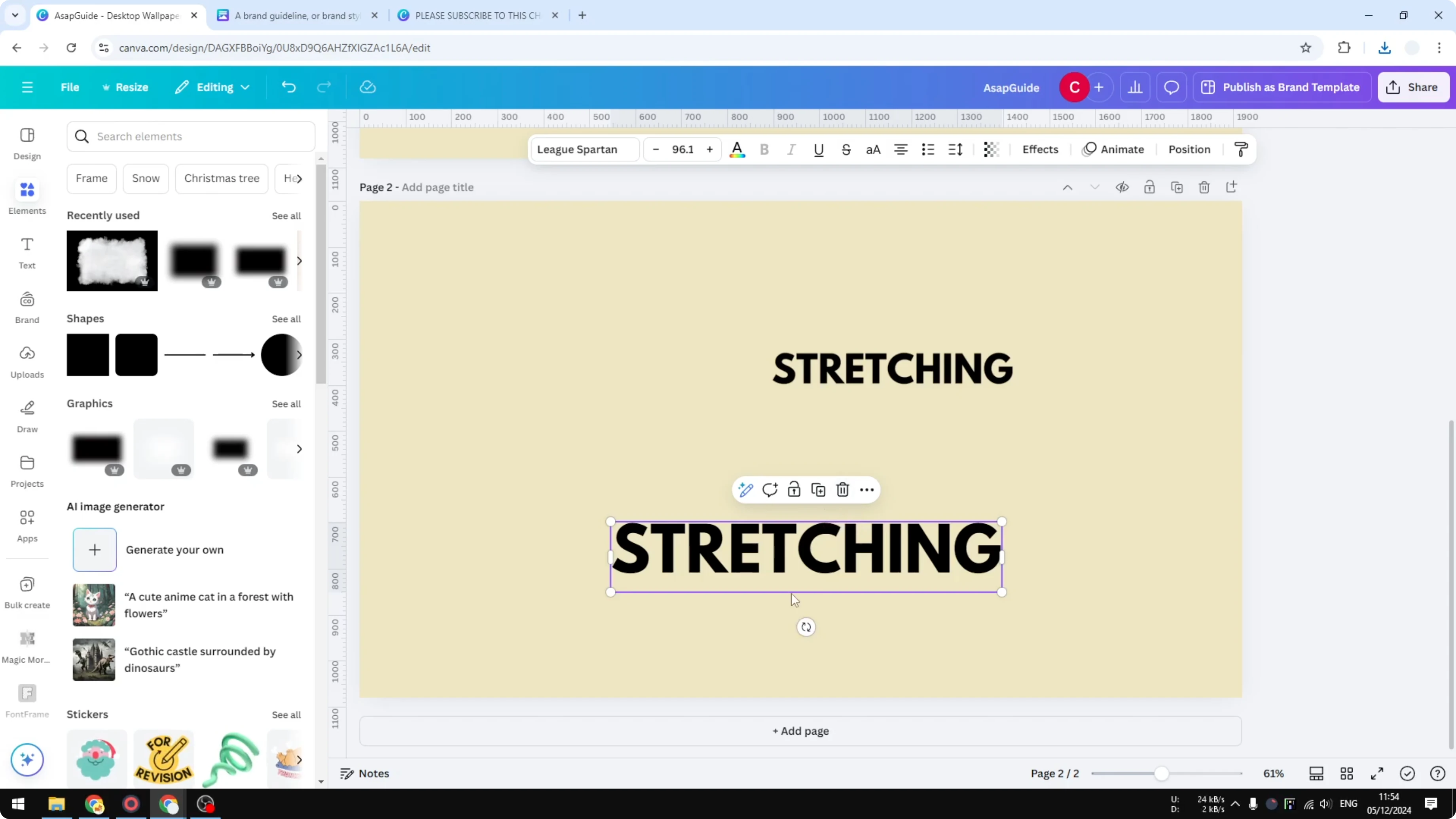The image size is (1456, 819).
Task: Open the main hamburger menu
Action: pos(27,87)
